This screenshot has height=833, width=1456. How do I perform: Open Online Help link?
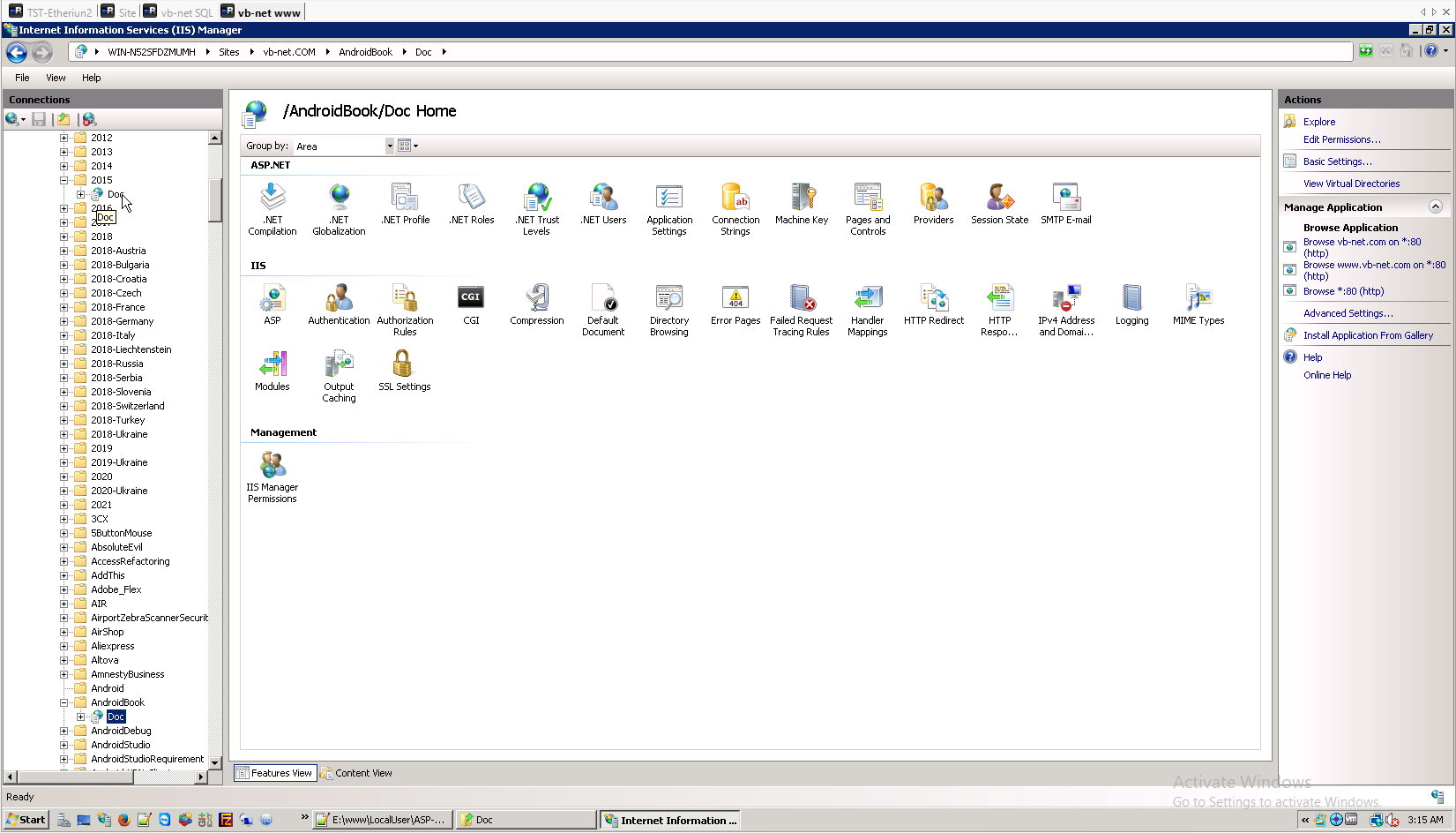coord(1327,375)
